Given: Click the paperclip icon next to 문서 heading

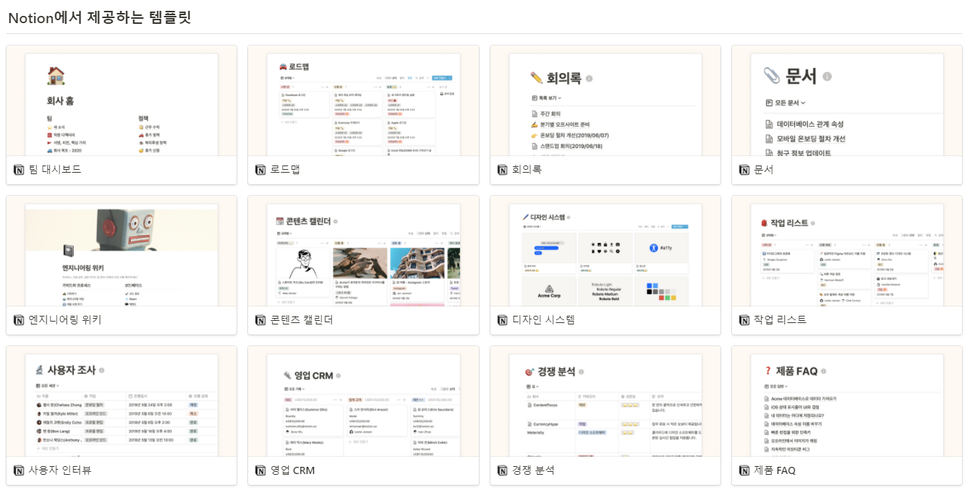Looking at the screenshot, I should click(x=772, y=76).
